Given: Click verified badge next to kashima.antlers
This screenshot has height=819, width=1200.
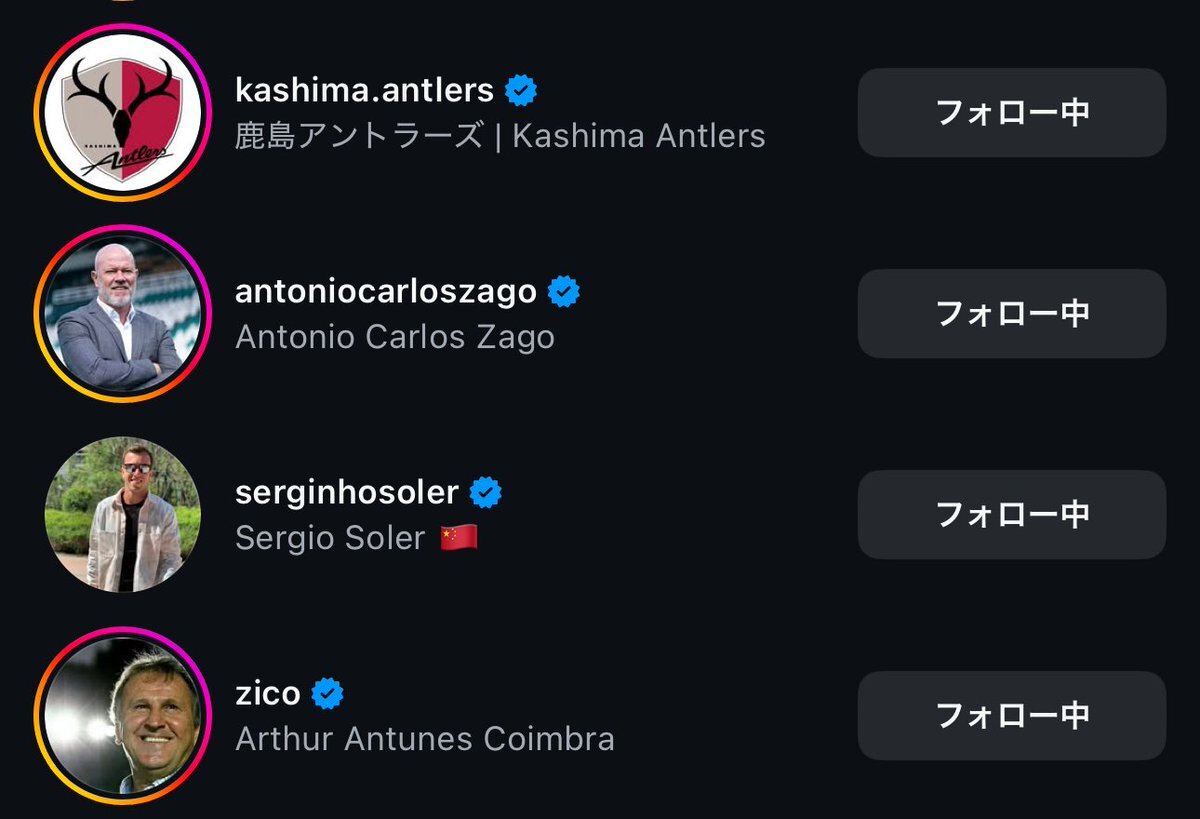Looking at the screenshot, I should 521,91.
